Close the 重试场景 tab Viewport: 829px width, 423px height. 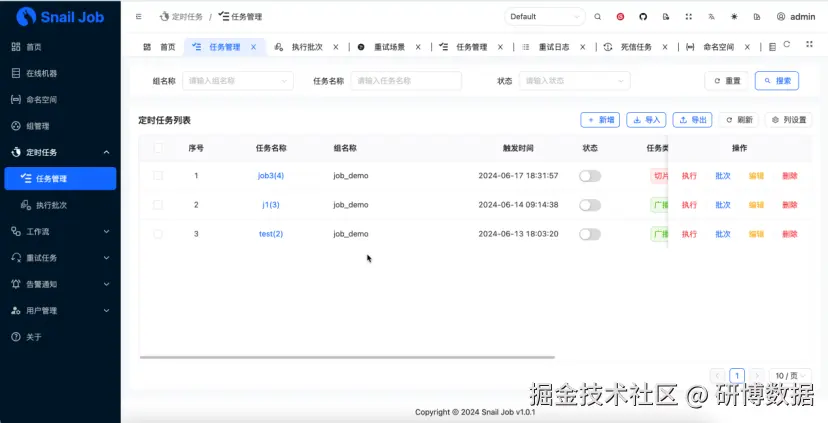click(x=418, y=47)
